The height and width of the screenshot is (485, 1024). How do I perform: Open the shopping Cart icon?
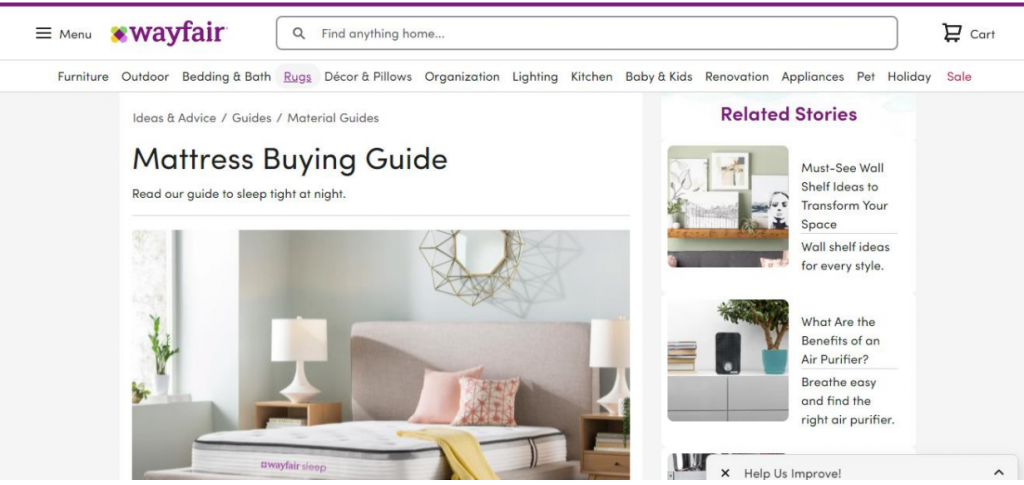[952, 33]
